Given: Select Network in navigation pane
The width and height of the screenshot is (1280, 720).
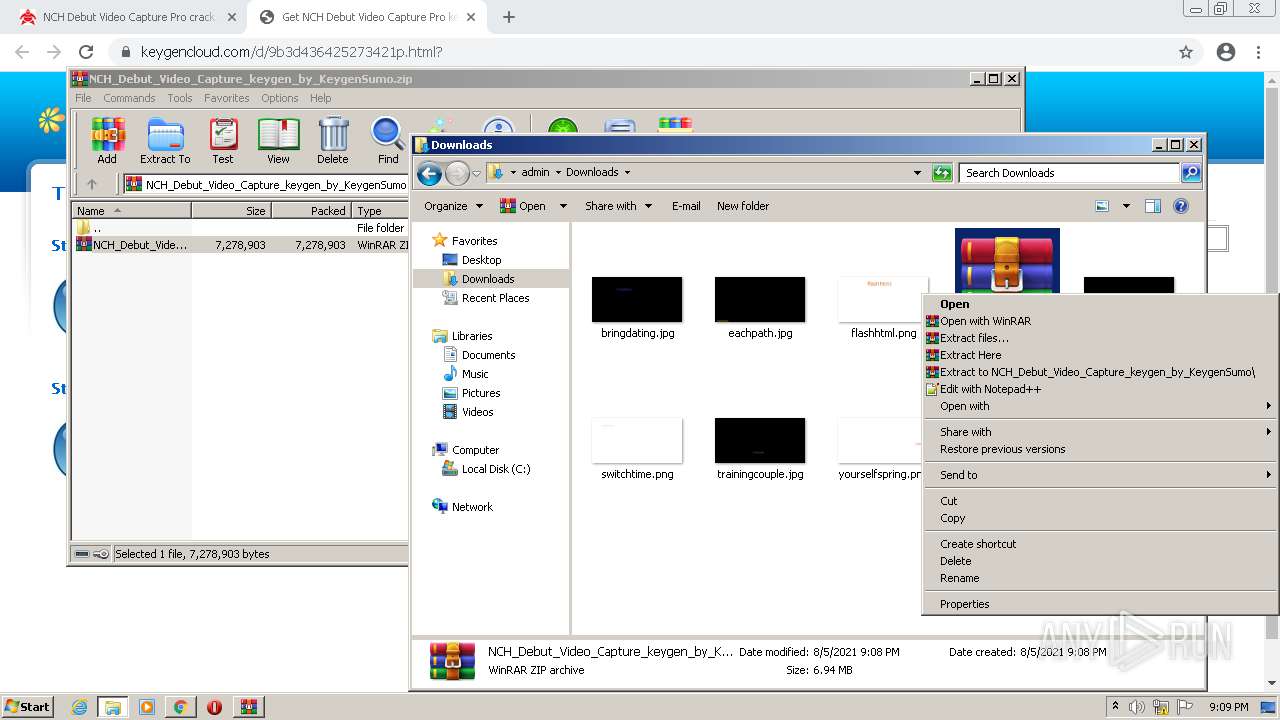Looking at the screenshot, I should coord(472,507).
